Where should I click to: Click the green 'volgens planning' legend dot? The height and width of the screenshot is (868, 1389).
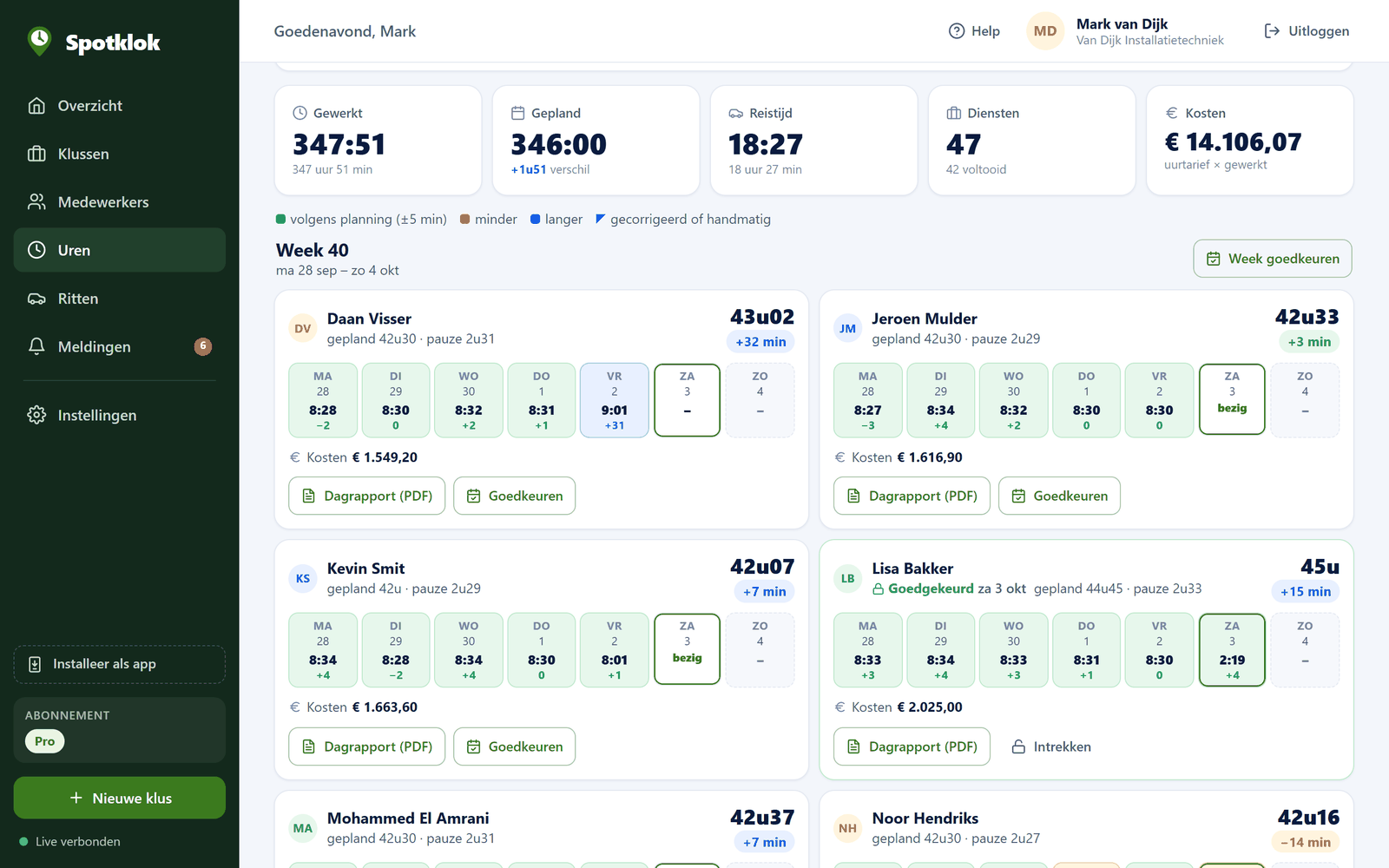[x=280, y=219]
